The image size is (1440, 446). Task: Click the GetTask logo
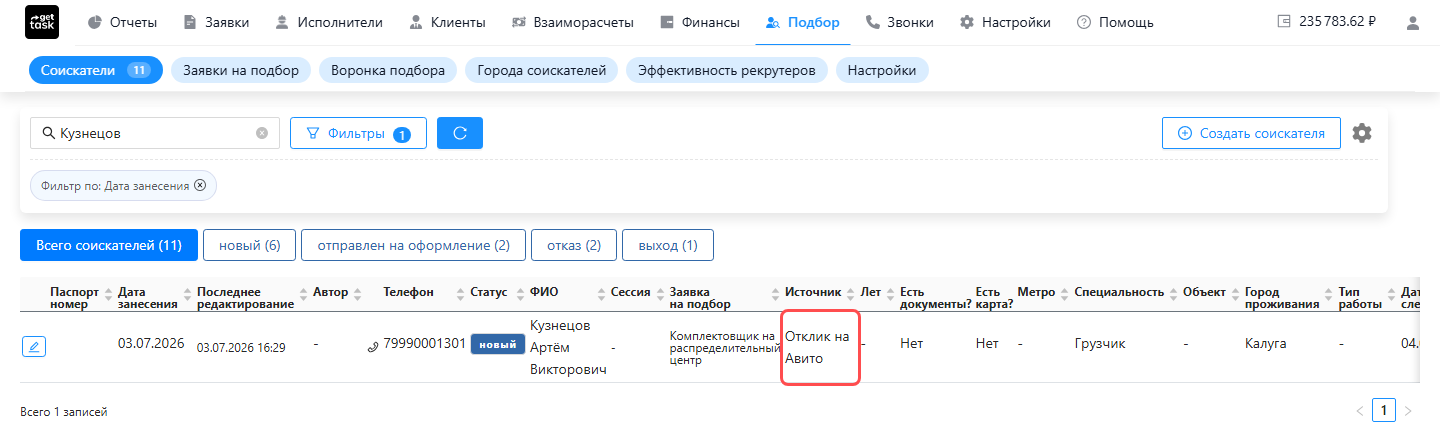(41, 22)
